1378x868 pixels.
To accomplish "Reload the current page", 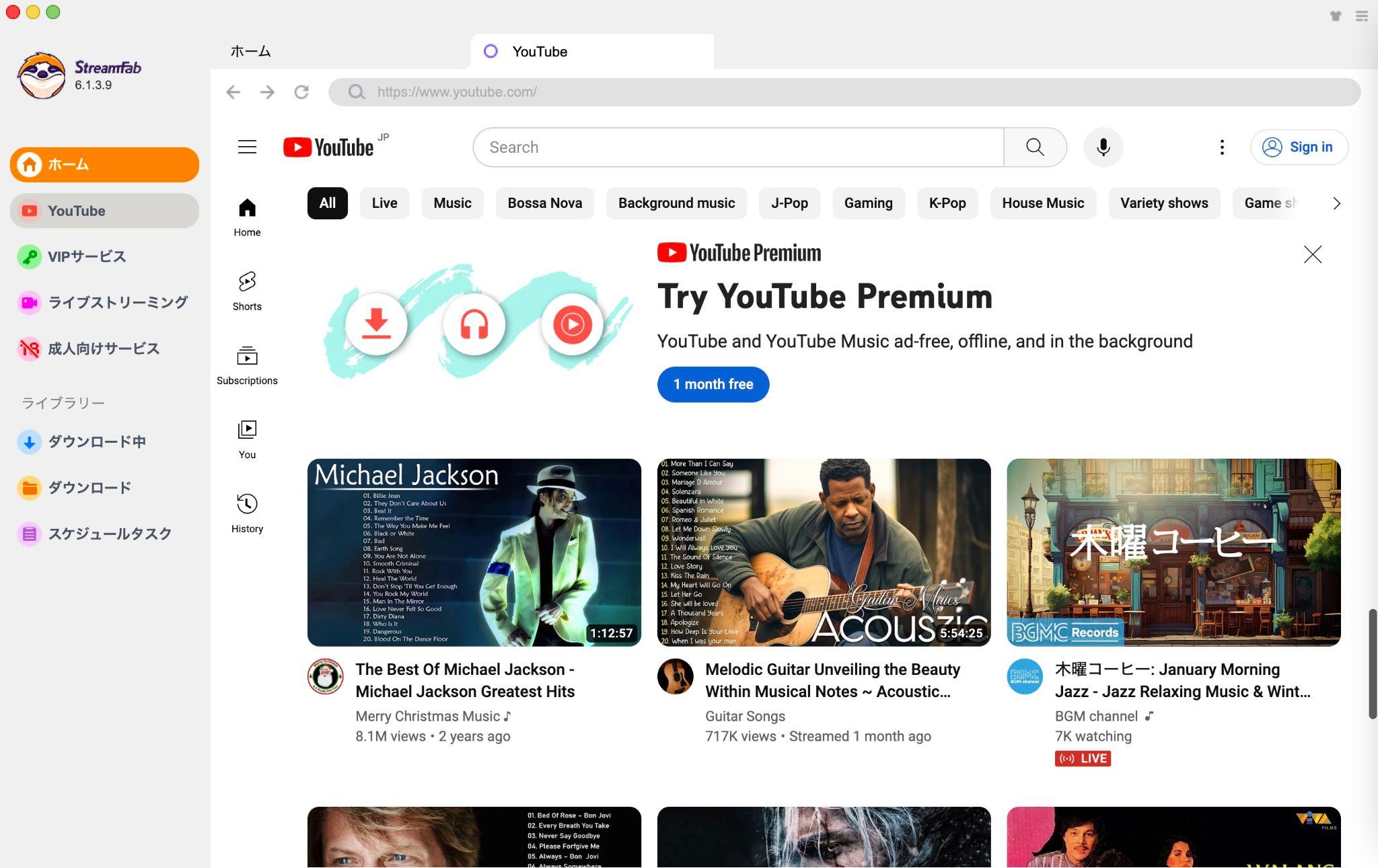I will [301, 92].
